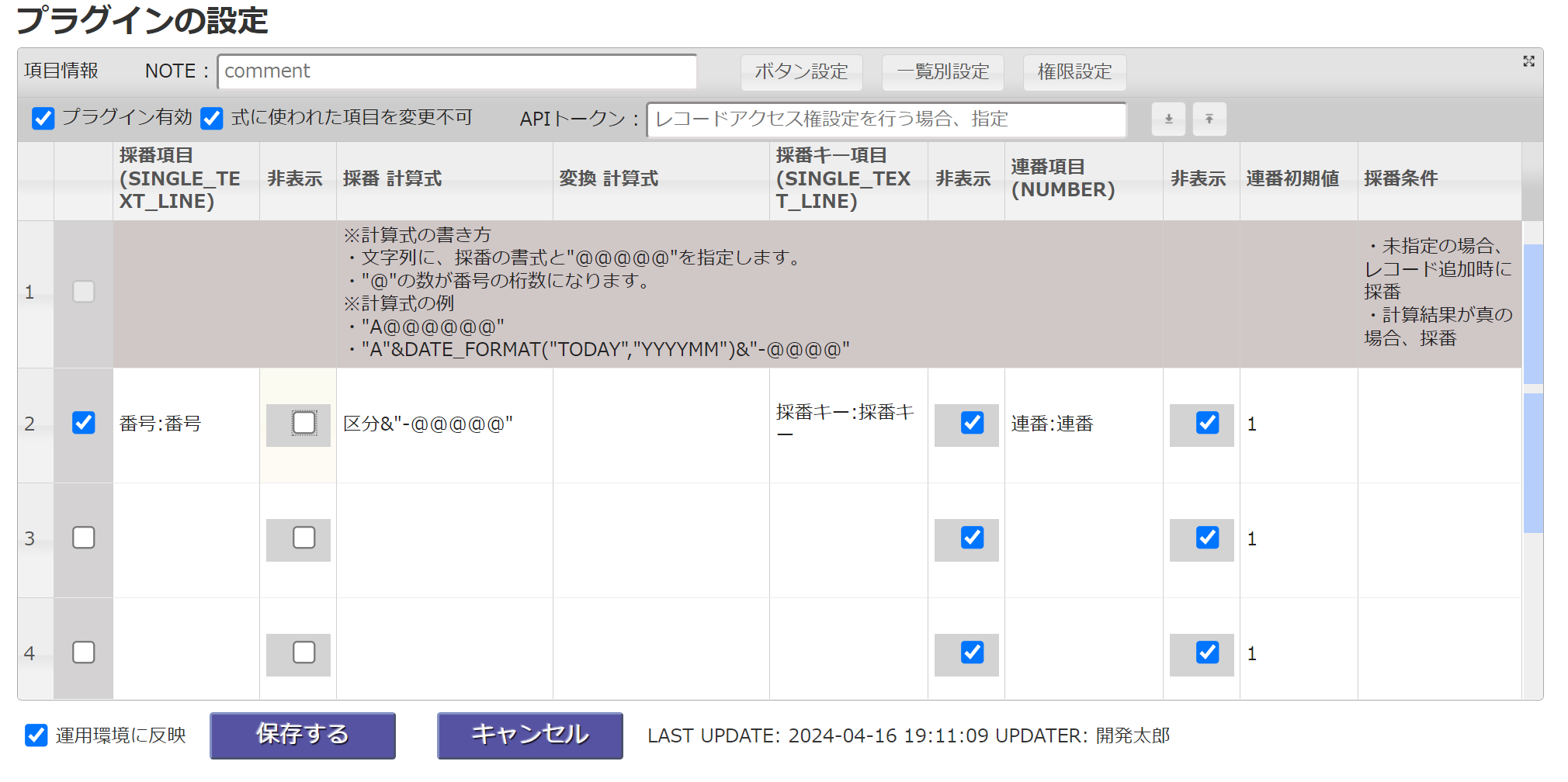Click the ※計算式の書き方 help text in row 1
Image resolution: width=1568 pixels, height=782 pixels.
[x=418, y=235]
